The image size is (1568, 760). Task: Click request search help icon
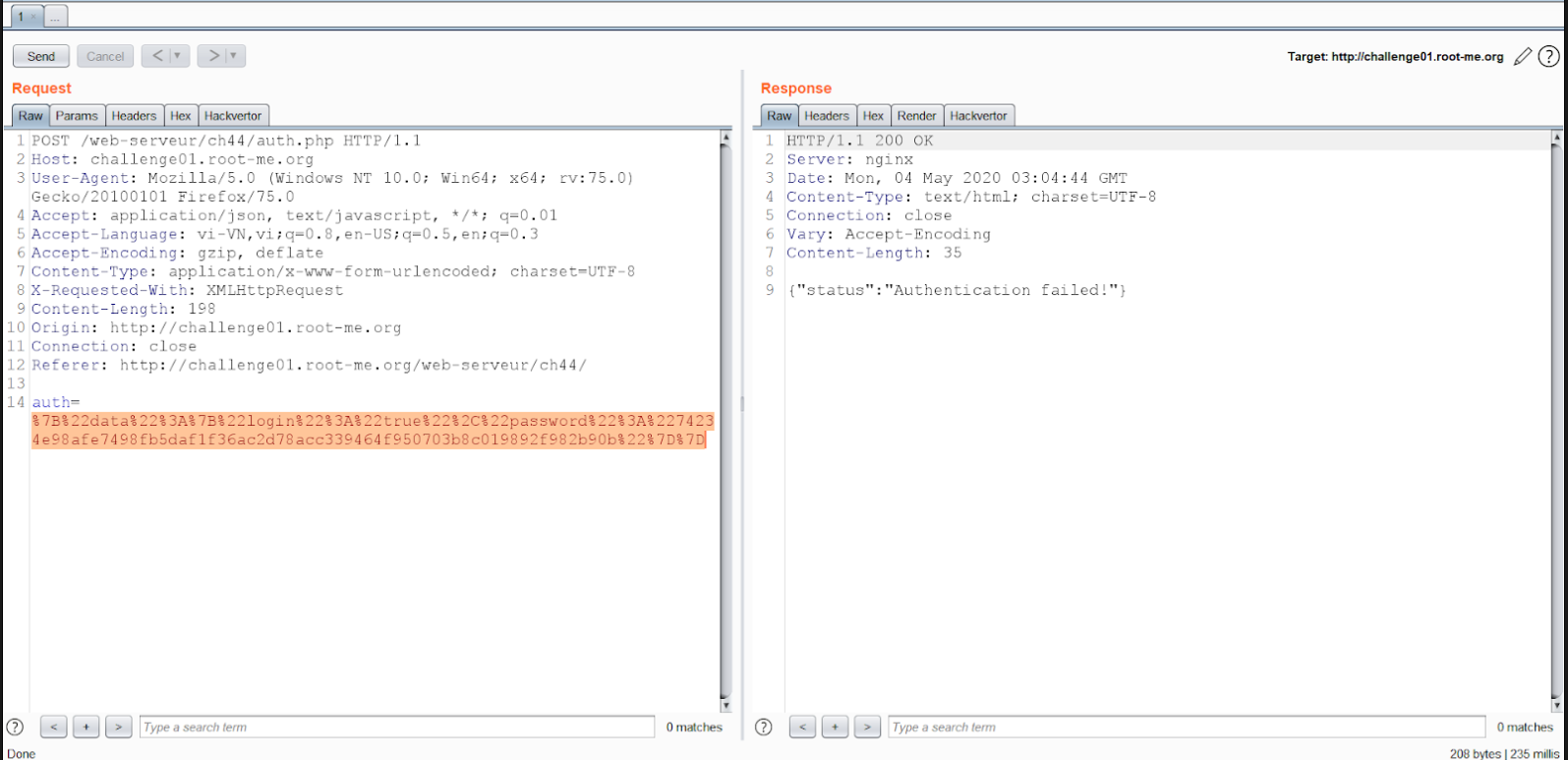pos(15,728)
